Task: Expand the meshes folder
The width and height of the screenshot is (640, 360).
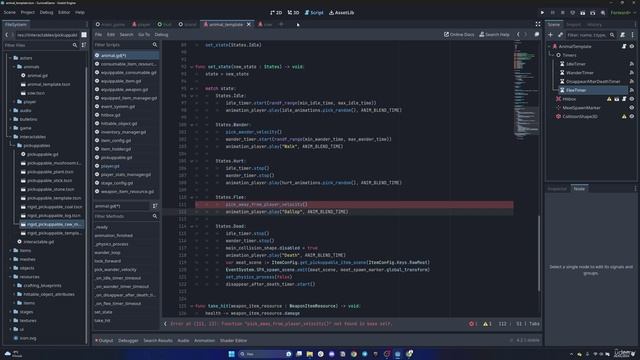Action: (11, 259)
